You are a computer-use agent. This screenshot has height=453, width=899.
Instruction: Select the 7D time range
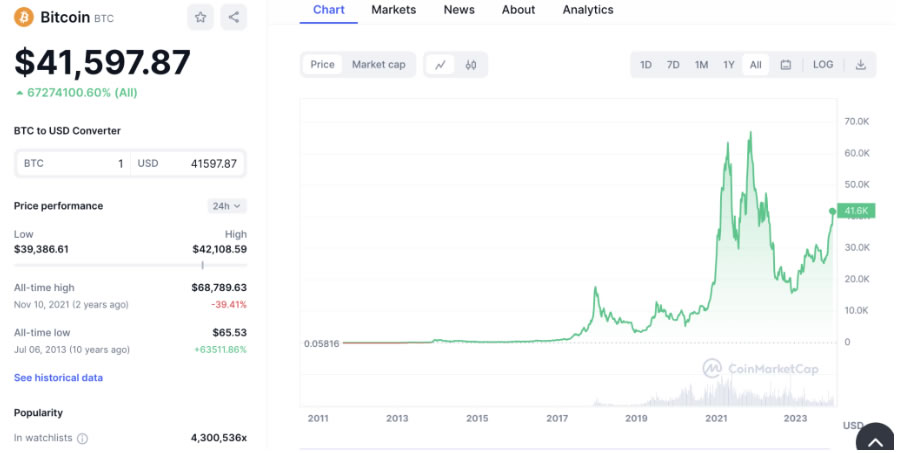pos(673,65)
